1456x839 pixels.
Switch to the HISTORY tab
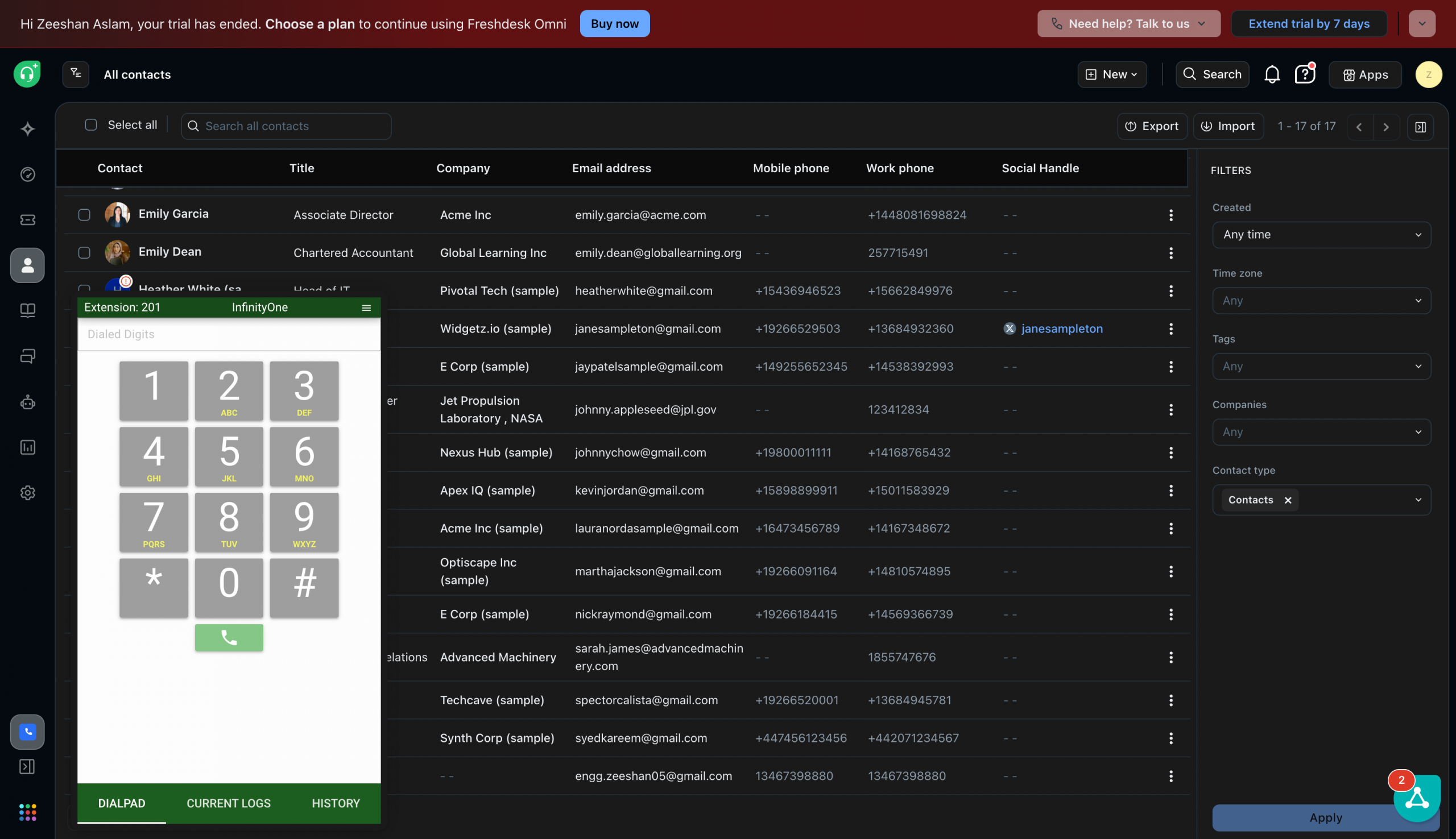336,803
